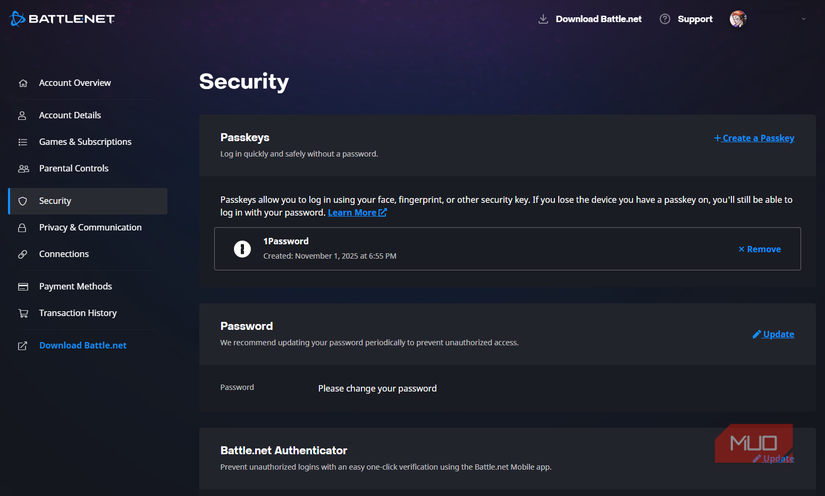Go to Connections page
The height and width of the screenshot is (496, 825).
(64, 254)
